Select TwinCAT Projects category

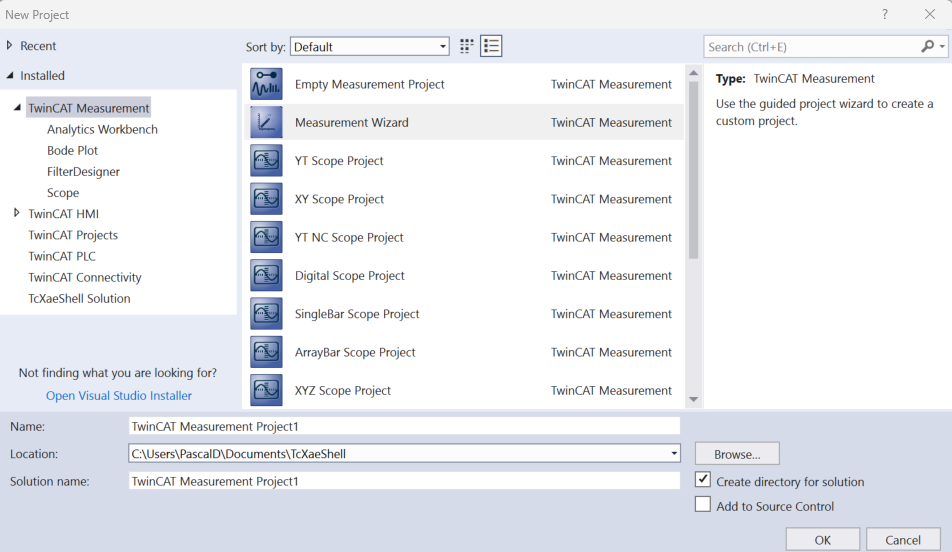coord(73,235)
